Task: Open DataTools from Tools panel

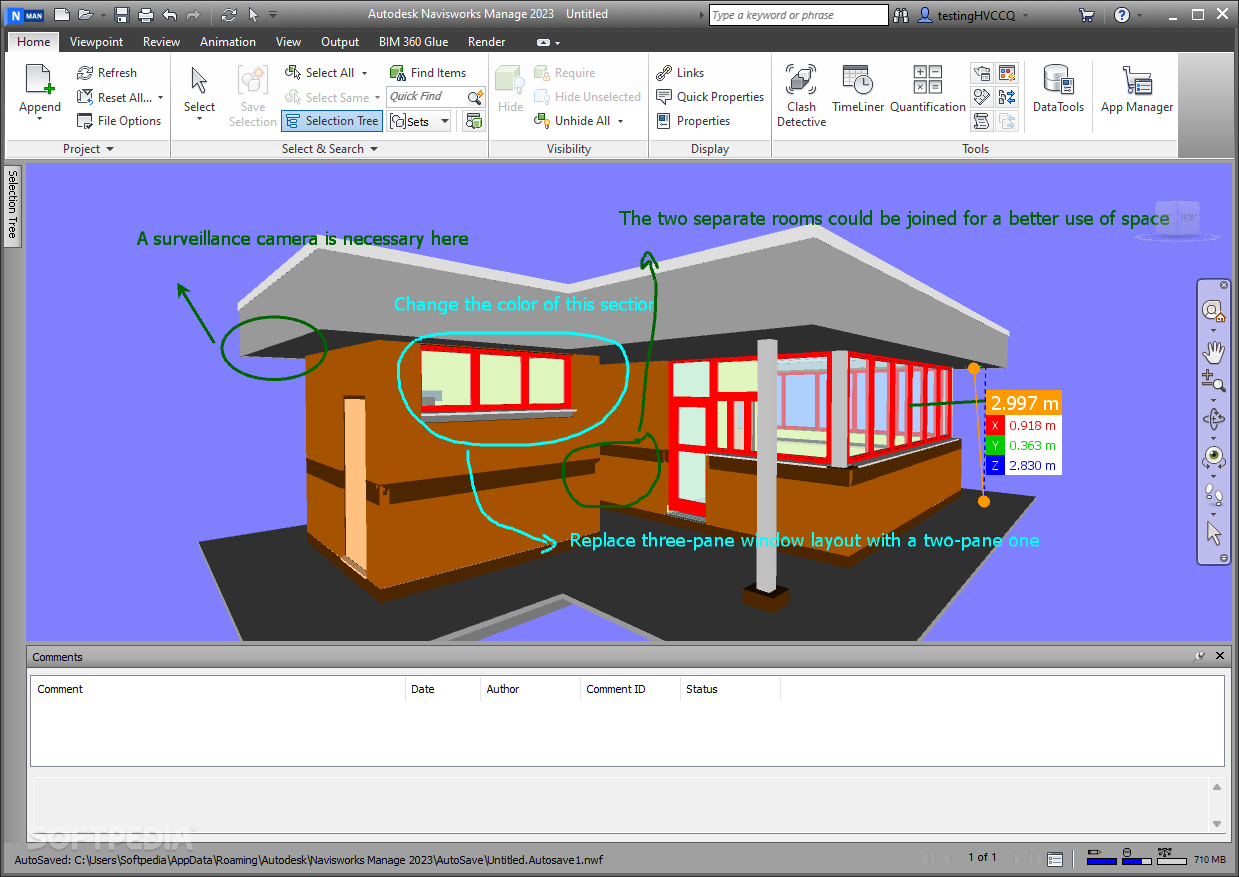Action: pos(1058,89)
